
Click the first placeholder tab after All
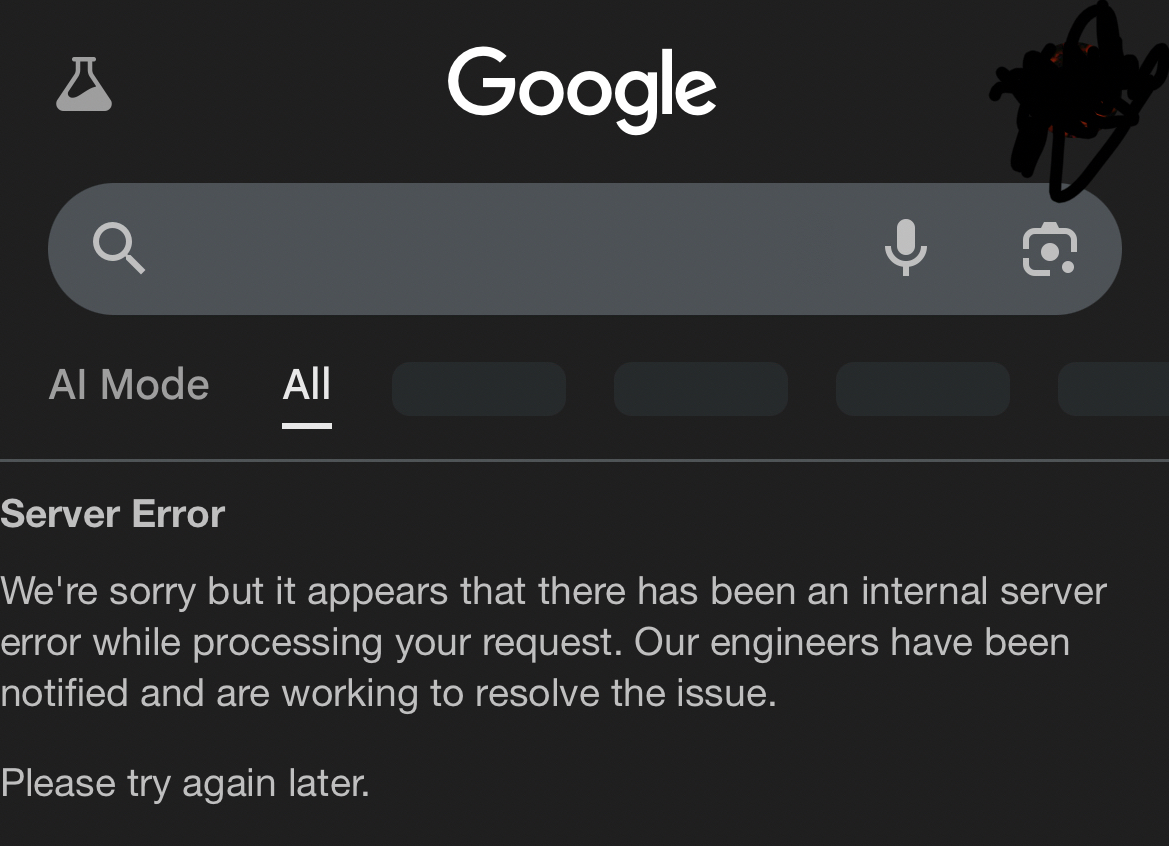479,389
